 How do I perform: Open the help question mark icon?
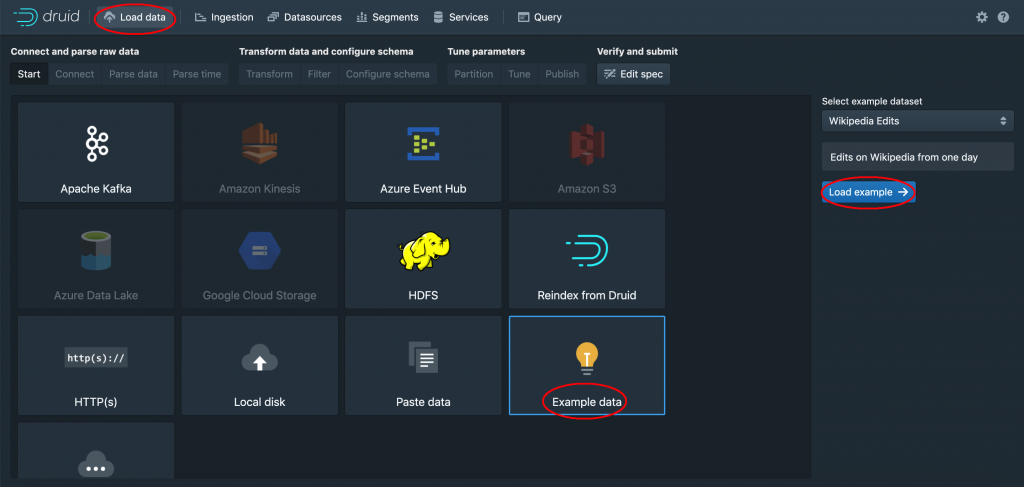(x=1003, y=17)
